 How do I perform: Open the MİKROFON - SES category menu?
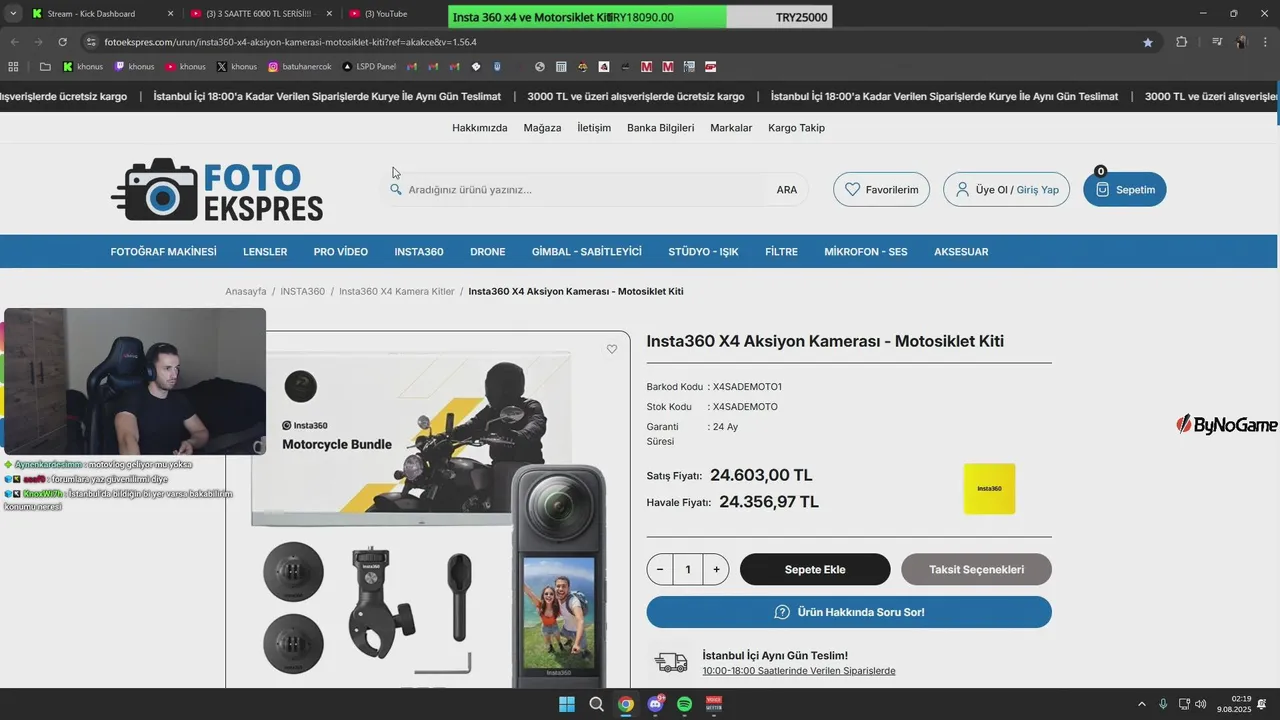pos(866,252)
